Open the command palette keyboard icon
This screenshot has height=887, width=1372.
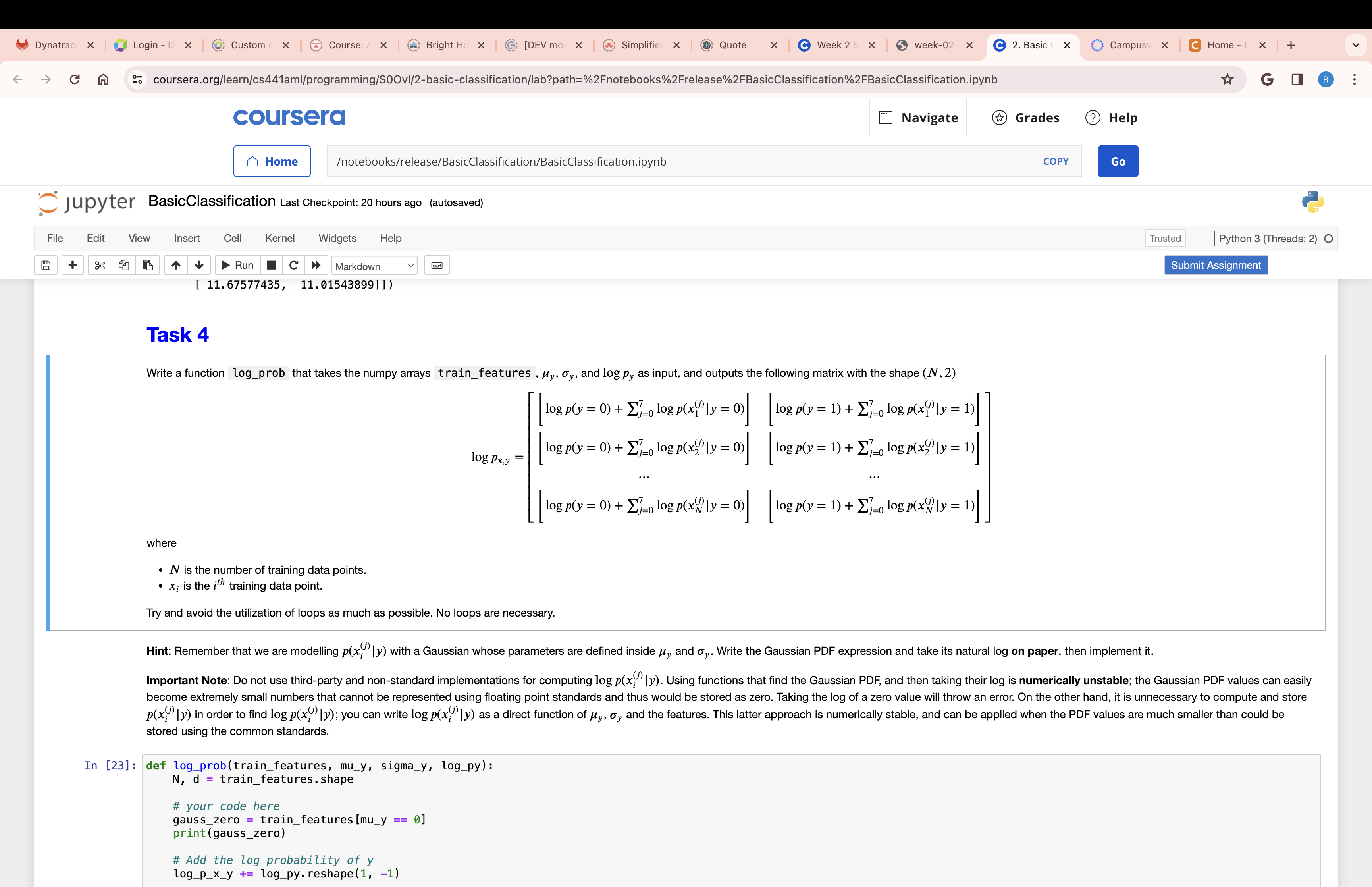click(437, 266)
